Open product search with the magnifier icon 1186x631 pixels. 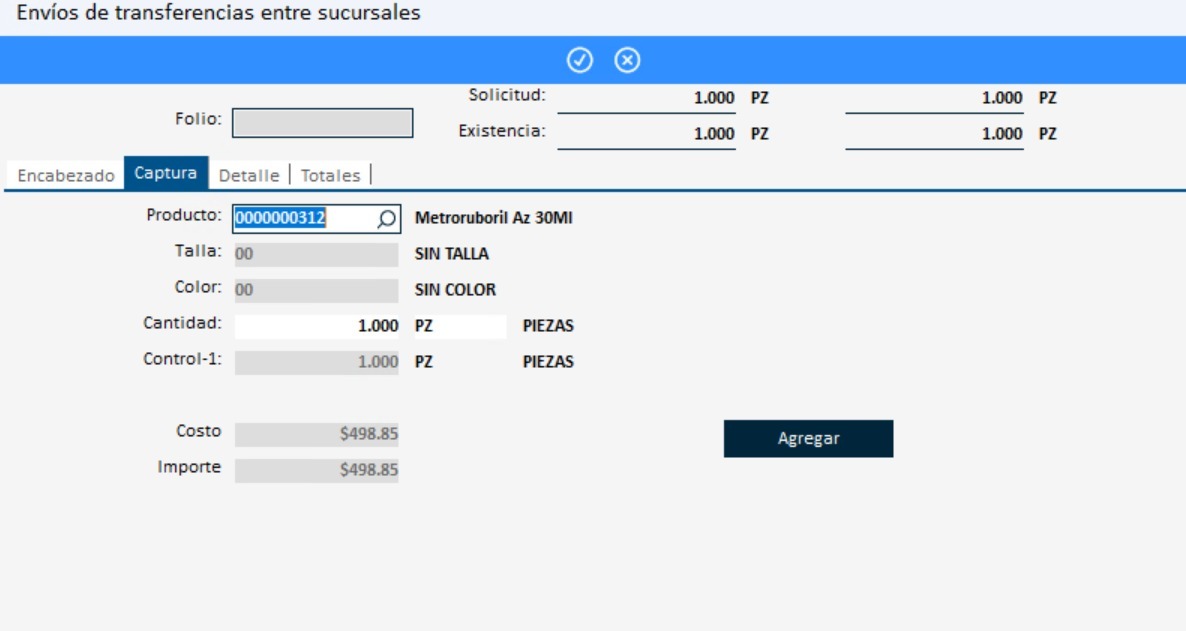(386, 219)
